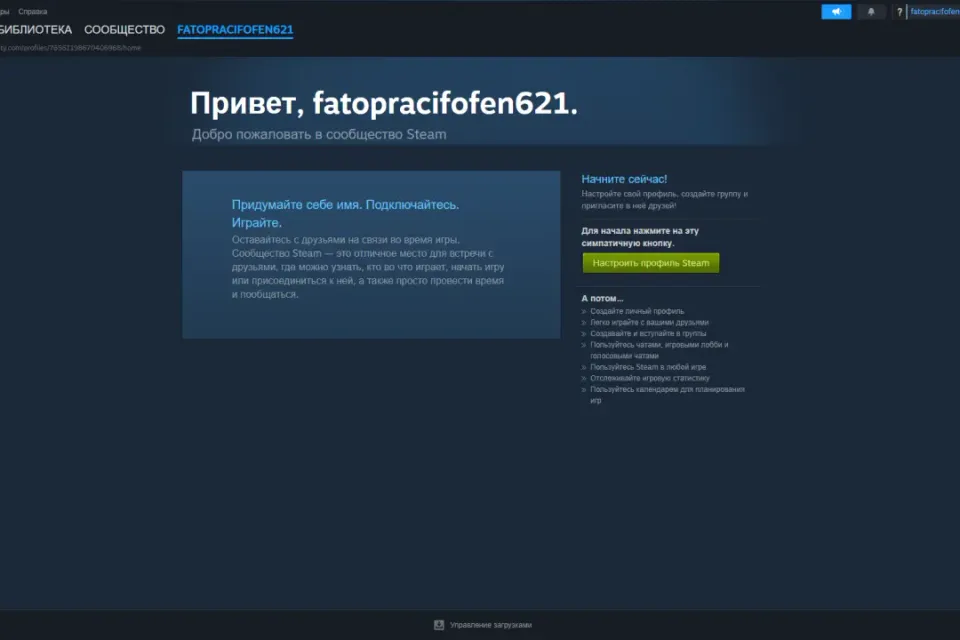Open the fatopracifofen account name dropdown
This screenshot has height=640, width=960.
coord(934,12)
